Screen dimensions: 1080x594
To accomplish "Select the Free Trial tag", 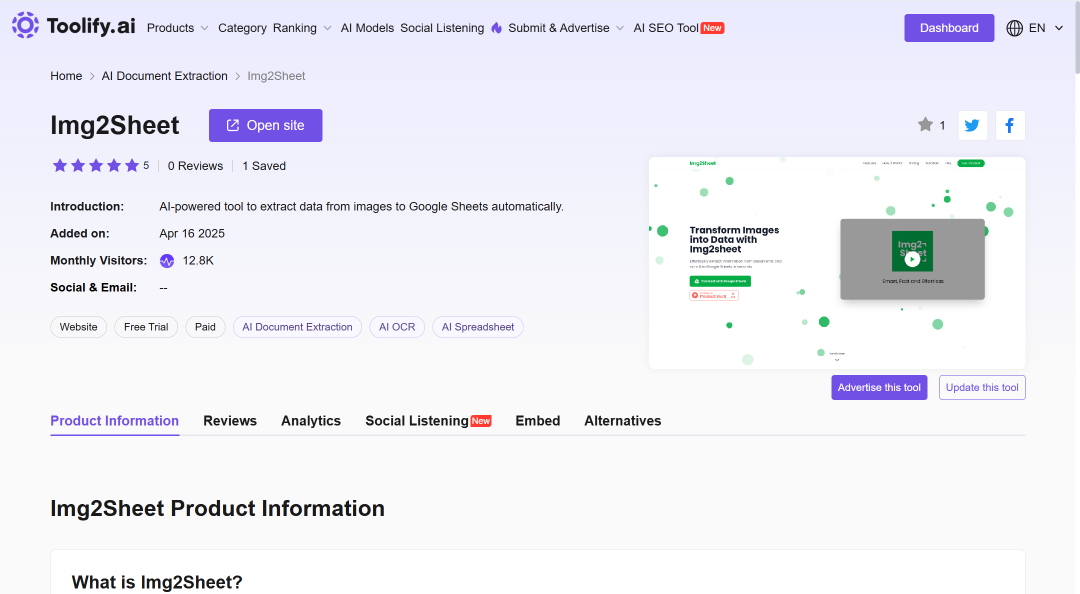I will coord(146,327).
